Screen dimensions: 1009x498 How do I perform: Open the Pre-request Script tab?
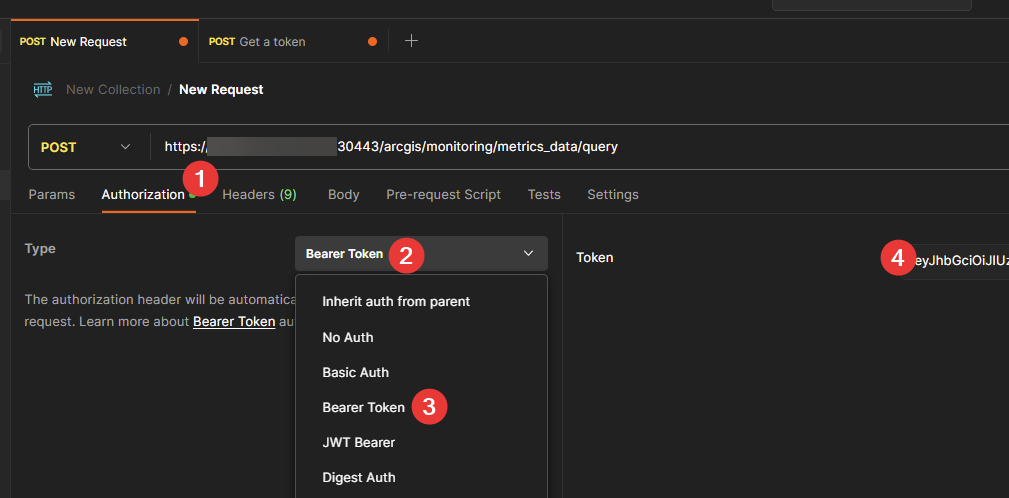point(443,194)
